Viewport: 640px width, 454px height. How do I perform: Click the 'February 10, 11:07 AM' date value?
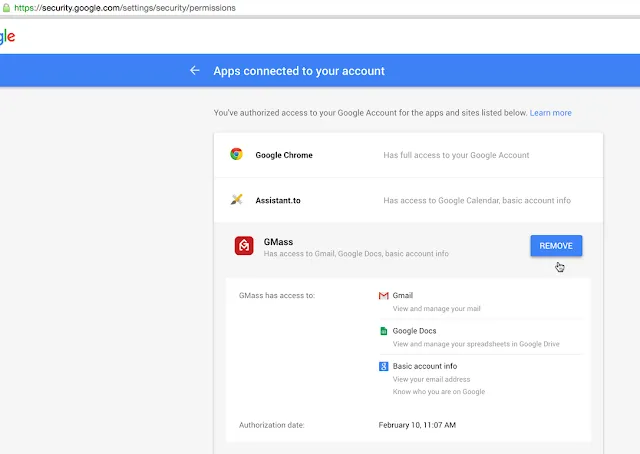point(417,425)
